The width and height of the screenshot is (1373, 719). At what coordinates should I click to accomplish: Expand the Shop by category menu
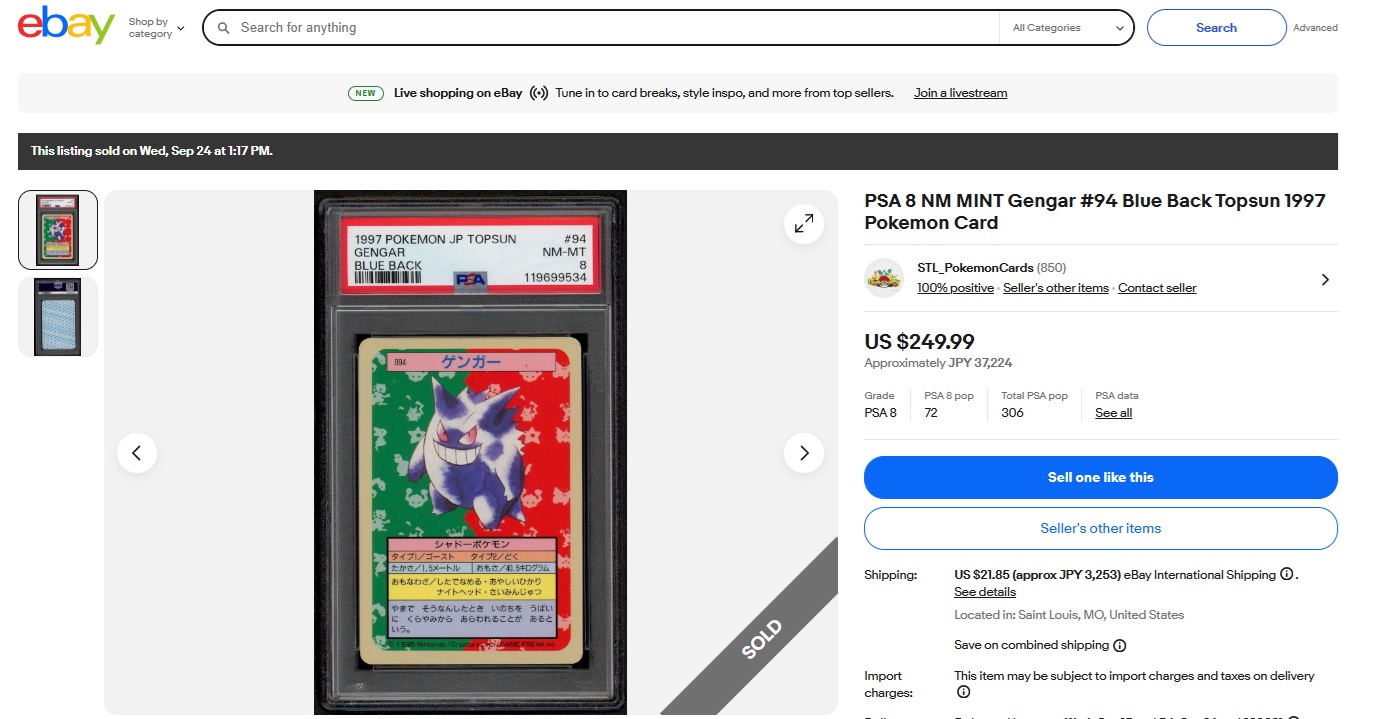[x=156, y=28]
